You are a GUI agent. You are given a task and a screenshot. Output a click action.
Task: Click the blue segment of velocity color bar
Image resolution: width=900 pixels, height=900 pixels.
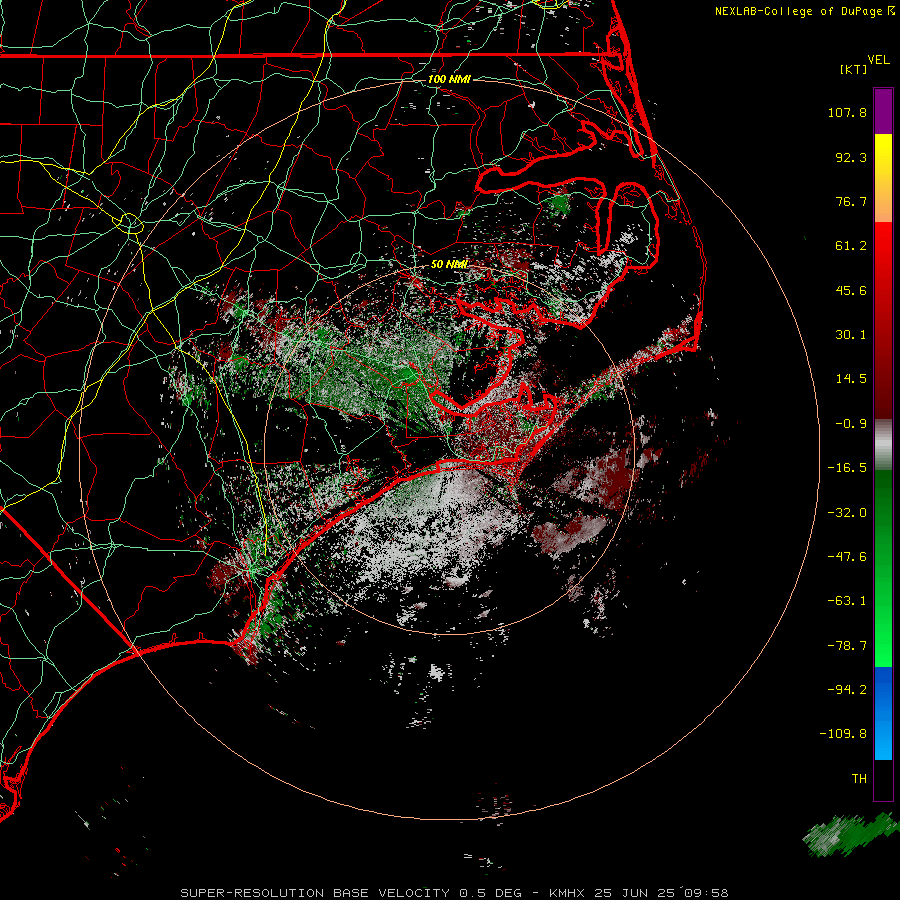883,713
